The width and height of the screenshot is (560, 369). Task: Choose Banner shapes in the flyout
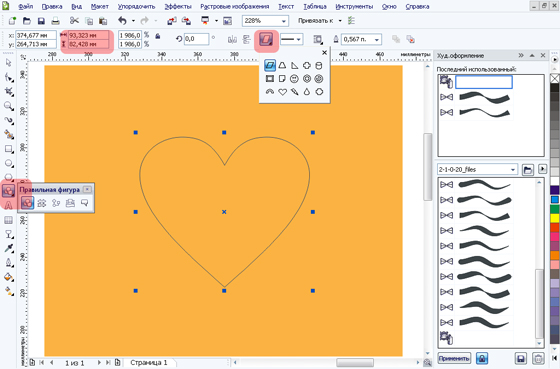(70, 203)
